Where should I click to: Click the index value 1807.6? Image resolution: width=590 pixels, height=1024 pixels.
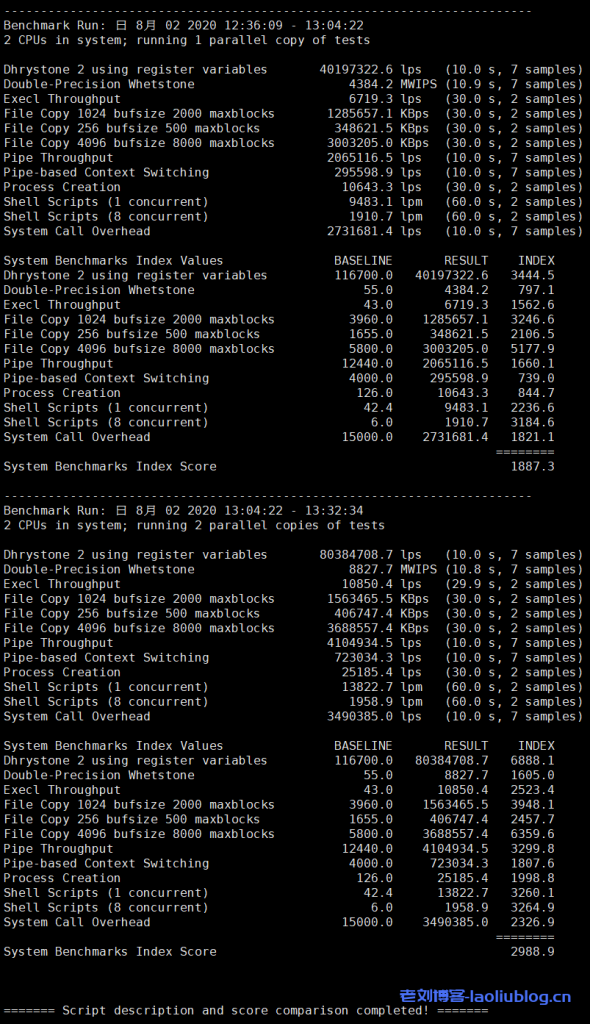coord(533,863)
